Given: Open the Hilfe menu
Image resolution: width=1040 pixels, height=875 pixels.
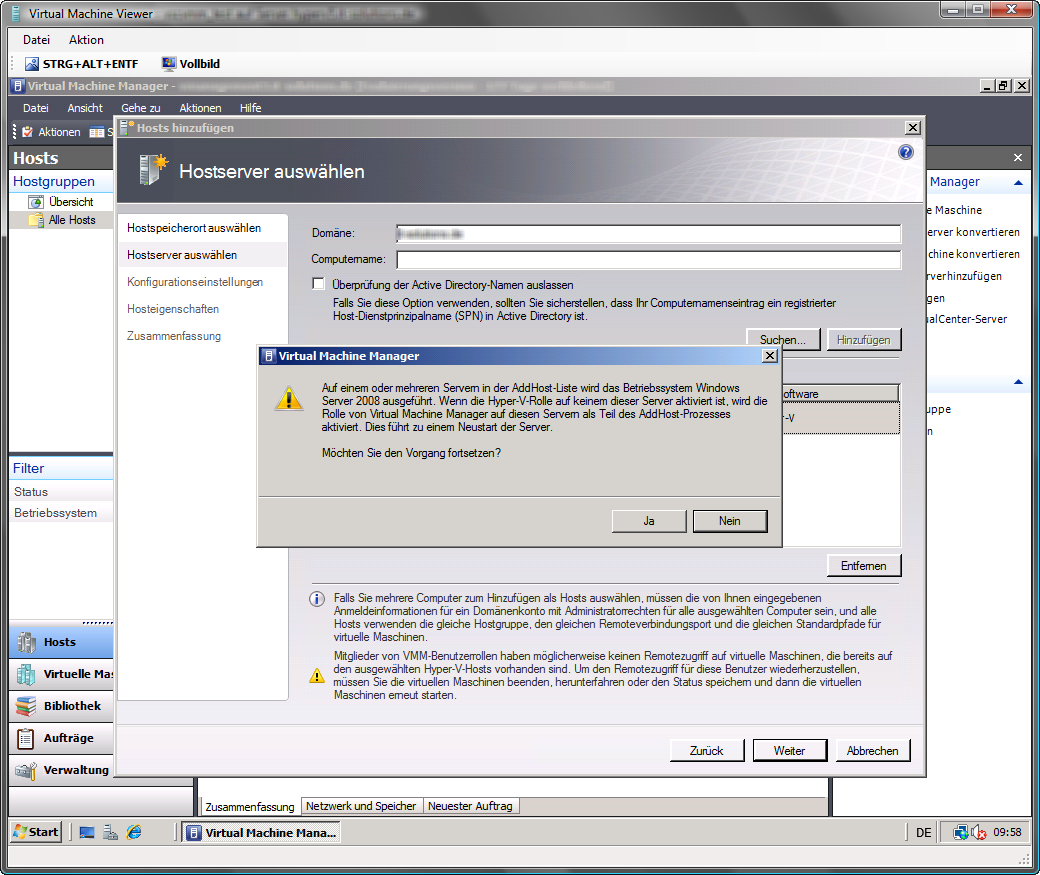Looking at the screenshot, I should pos(251,107).
